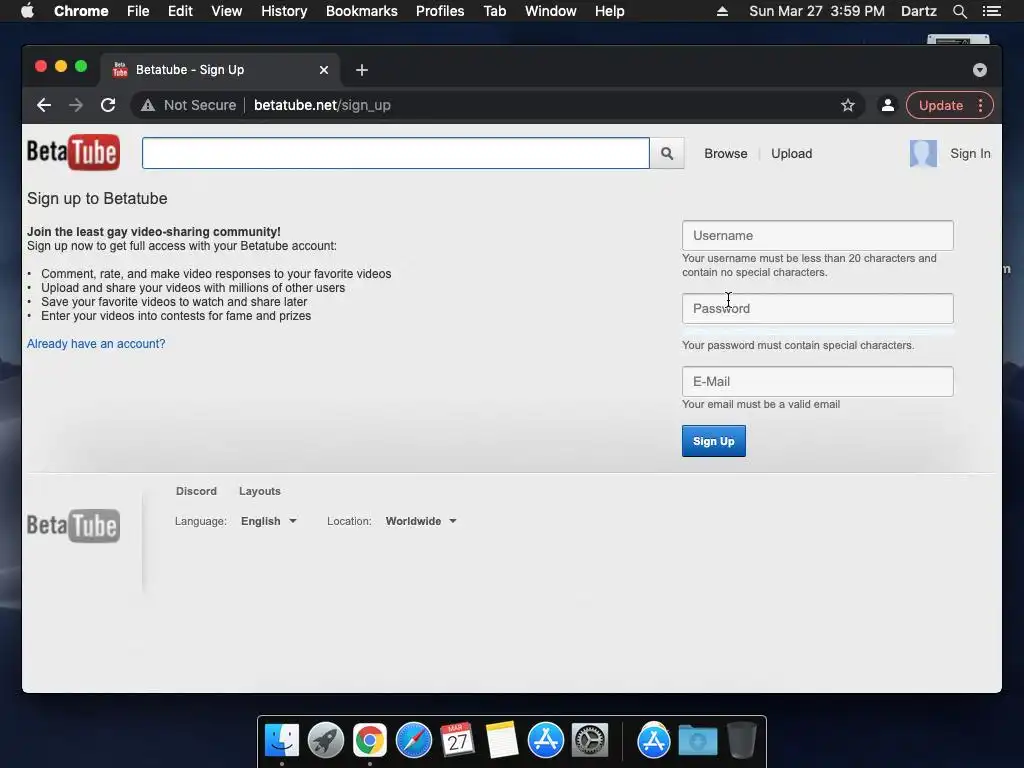Open a new tab with plus button
This screenshot has height=768, width=1024.
(x=362, y=70)
